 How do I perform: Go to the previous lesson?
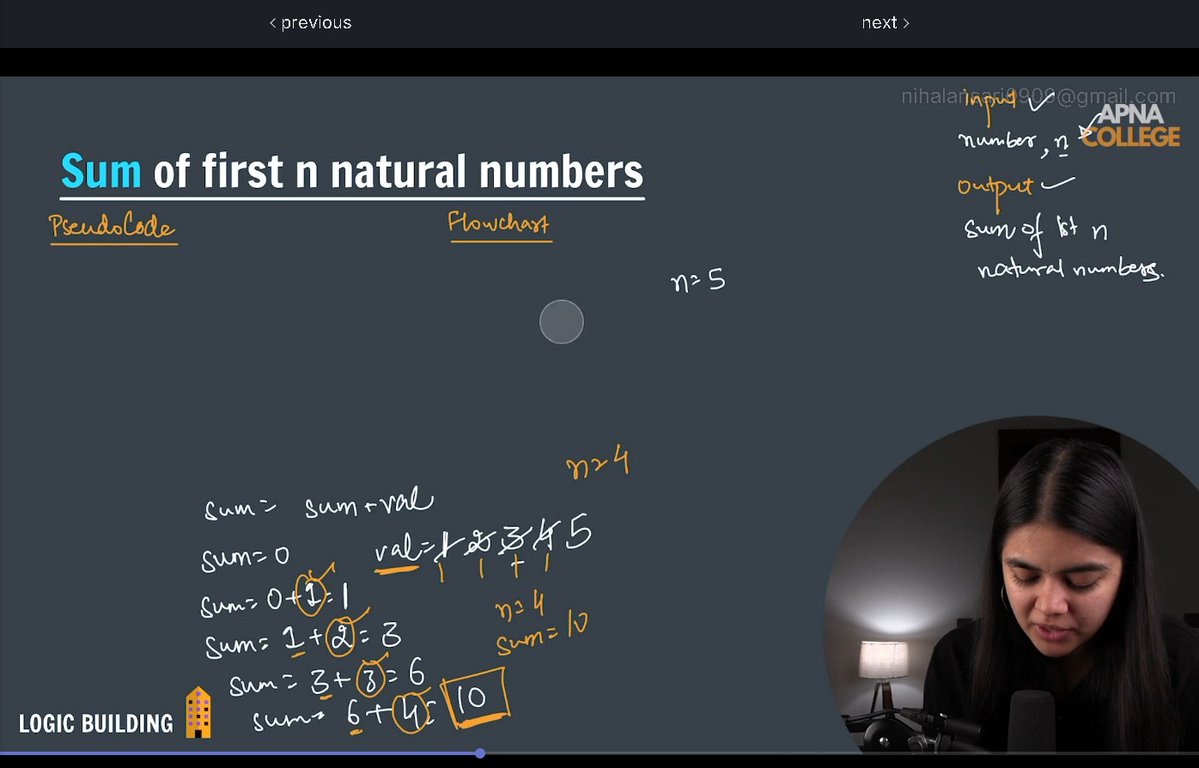click(310, 23)
